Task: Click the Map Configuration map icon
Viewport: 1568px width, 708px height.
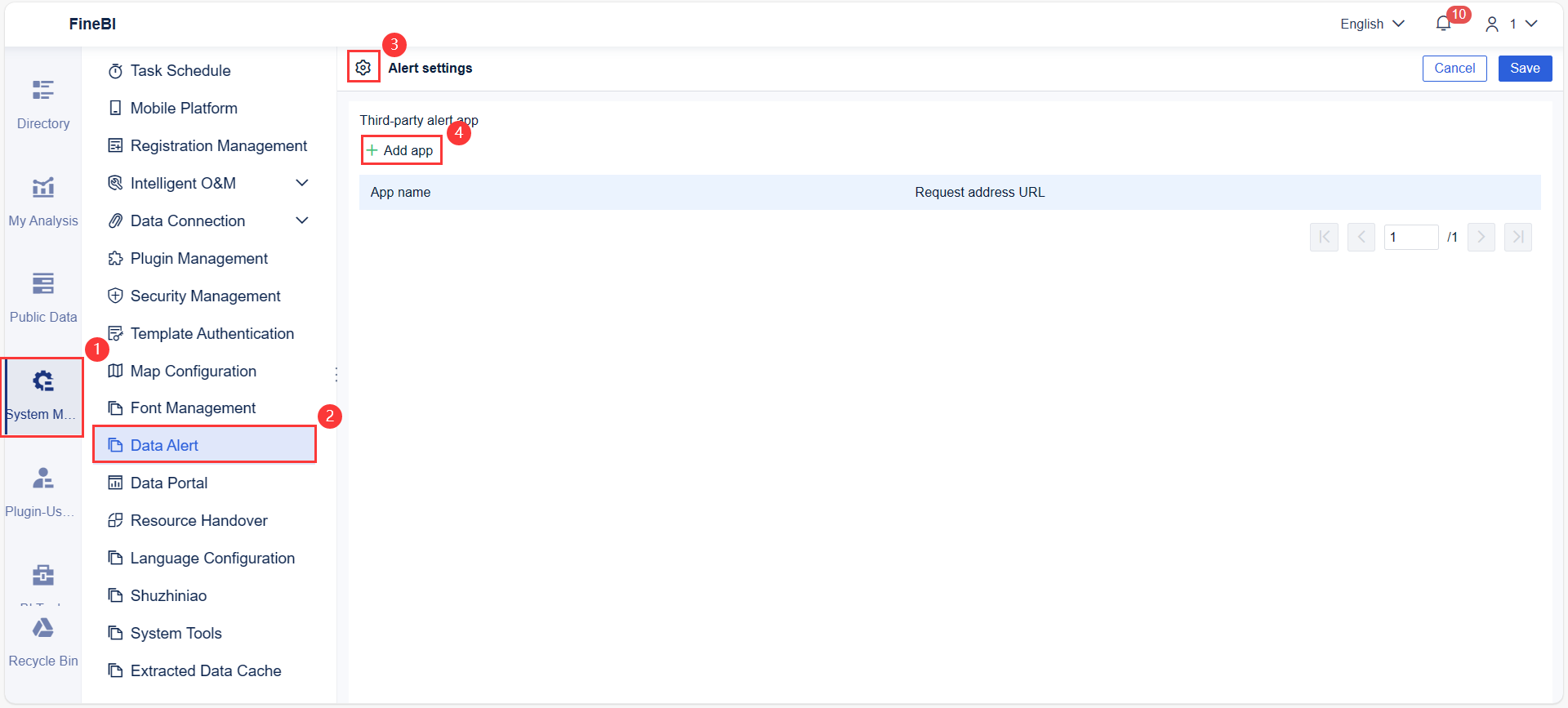Action: (115, 371)
